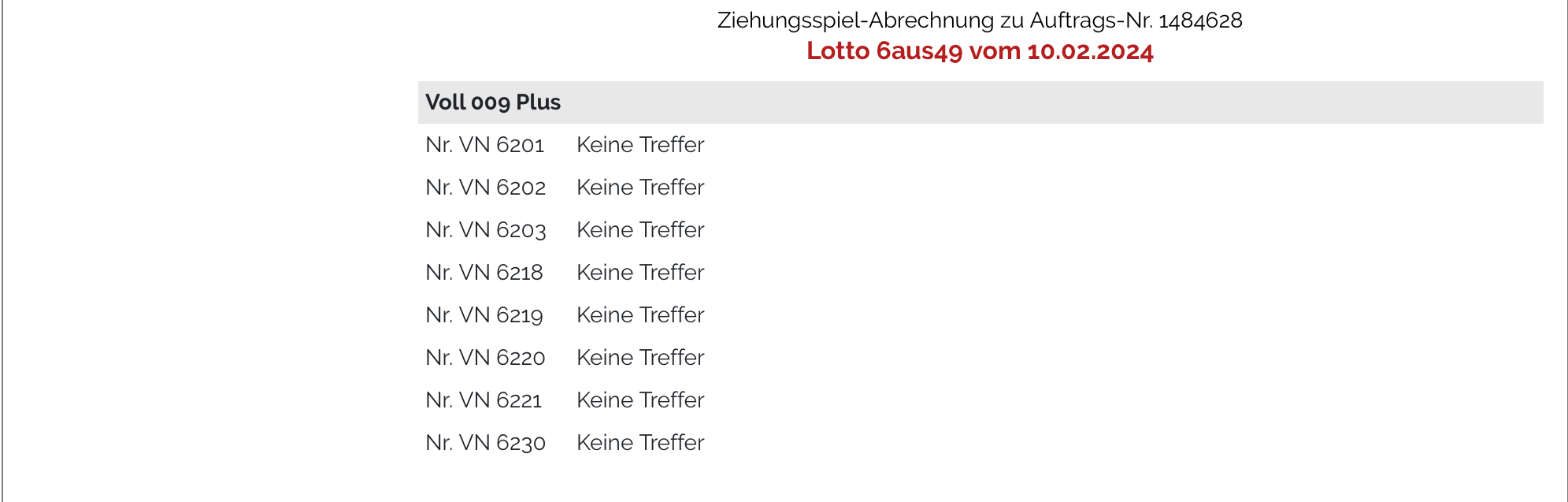1568x502 pixels.
Task: Click the order number 1484628
Action: [1200, 20]
